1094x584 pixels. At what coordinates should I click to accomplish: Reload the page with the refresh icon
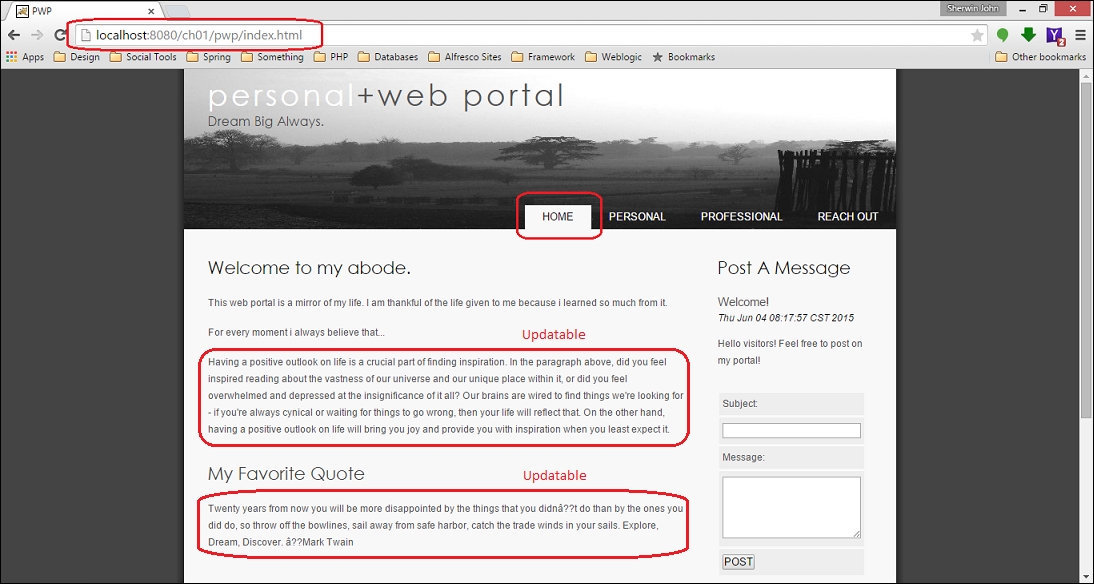pos(60,35)
